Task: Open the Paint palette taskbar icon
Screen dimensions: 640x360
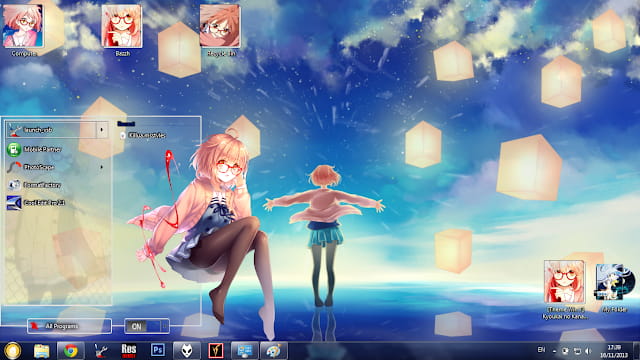Action: [273, 351]
